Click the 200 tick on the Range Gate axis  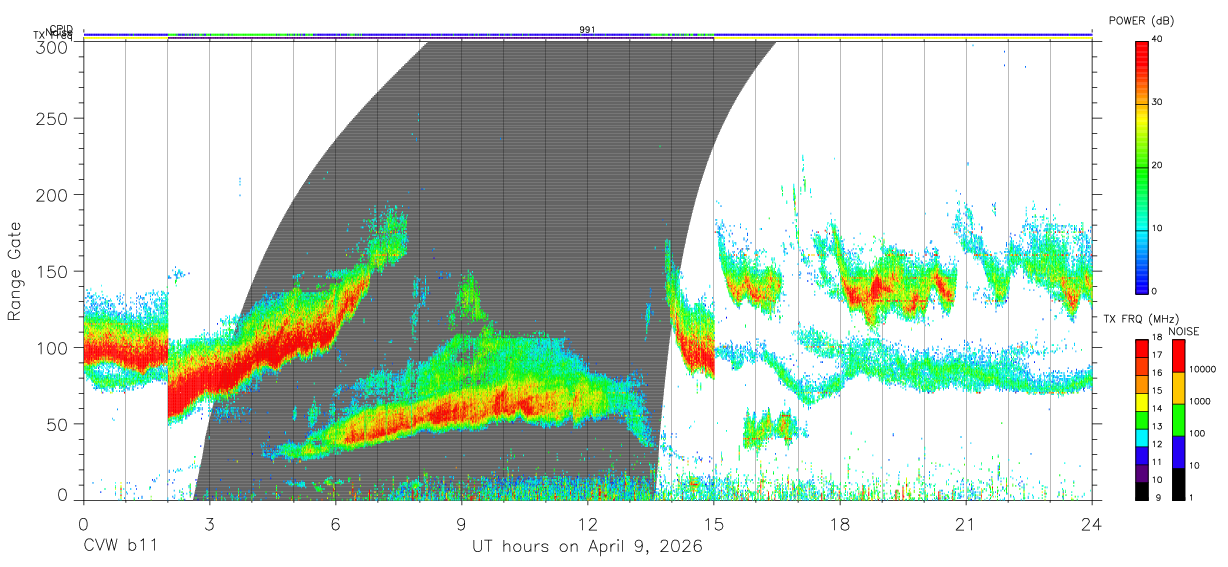(54, 194)
